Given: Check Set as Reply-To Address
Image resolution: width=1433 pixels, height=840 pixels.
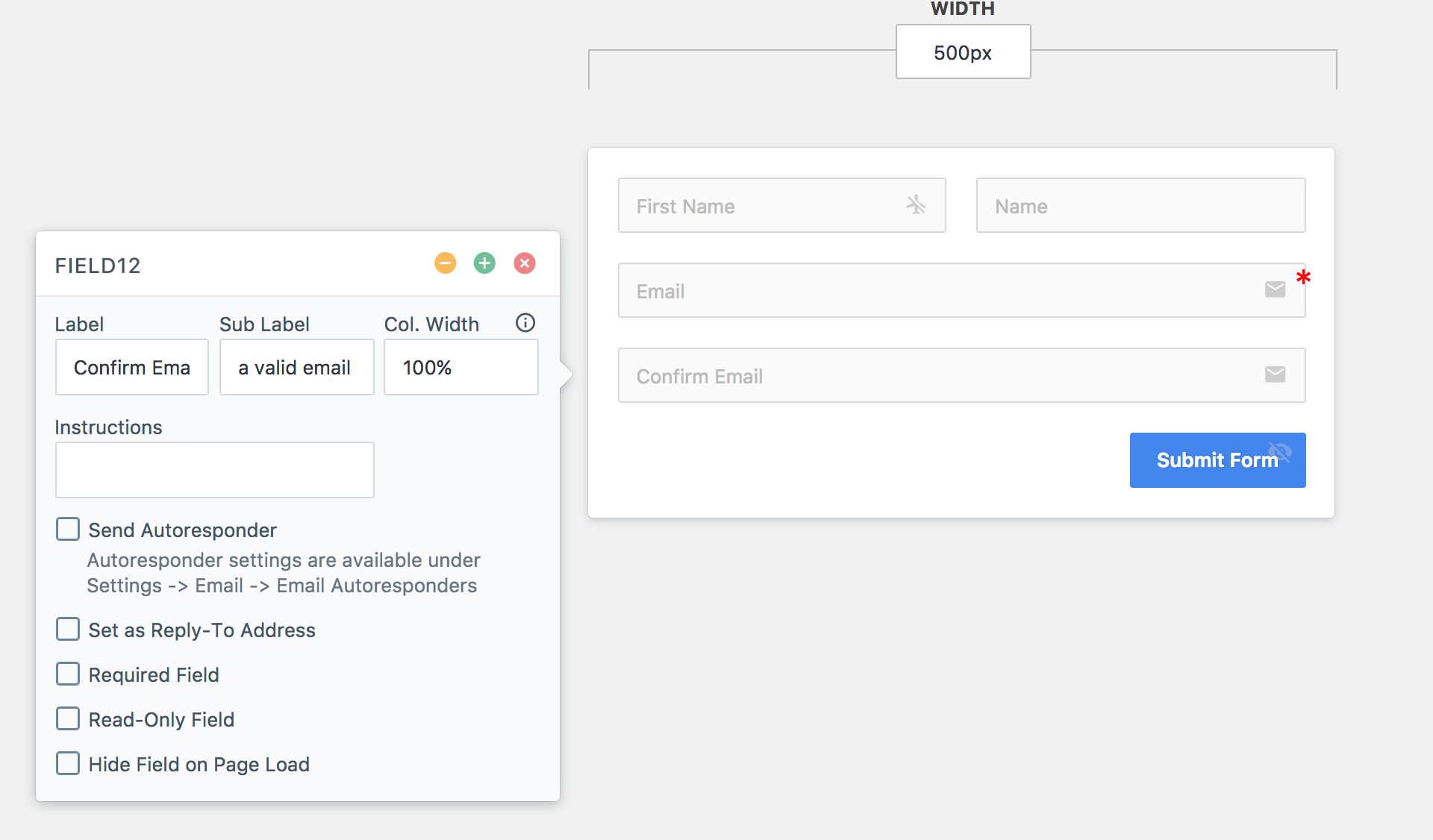Looking at the screenshot, I should pyautogui.click(x=68, y=630).
